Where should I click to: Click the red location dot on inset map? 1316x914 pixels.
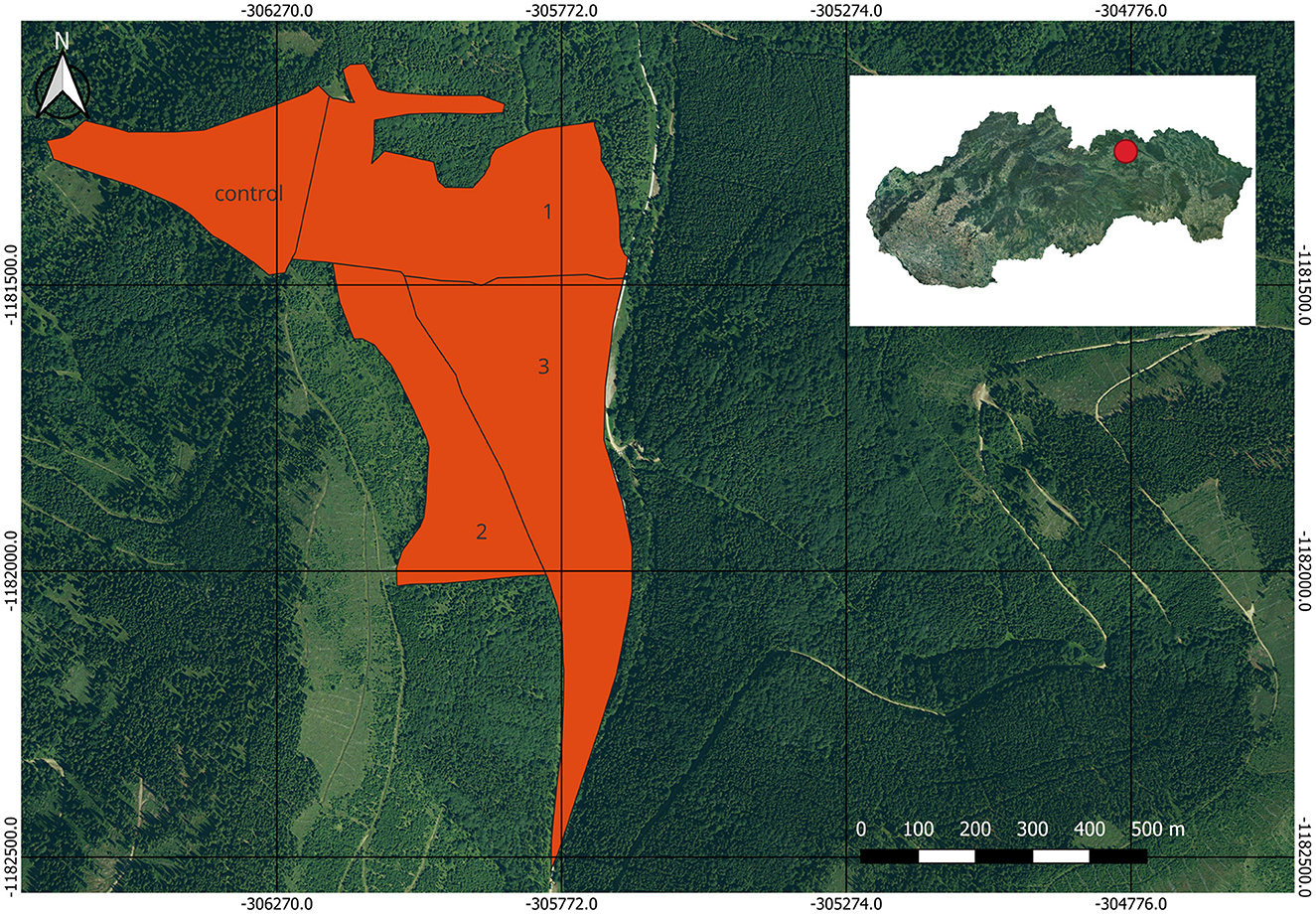(1125, 151)
